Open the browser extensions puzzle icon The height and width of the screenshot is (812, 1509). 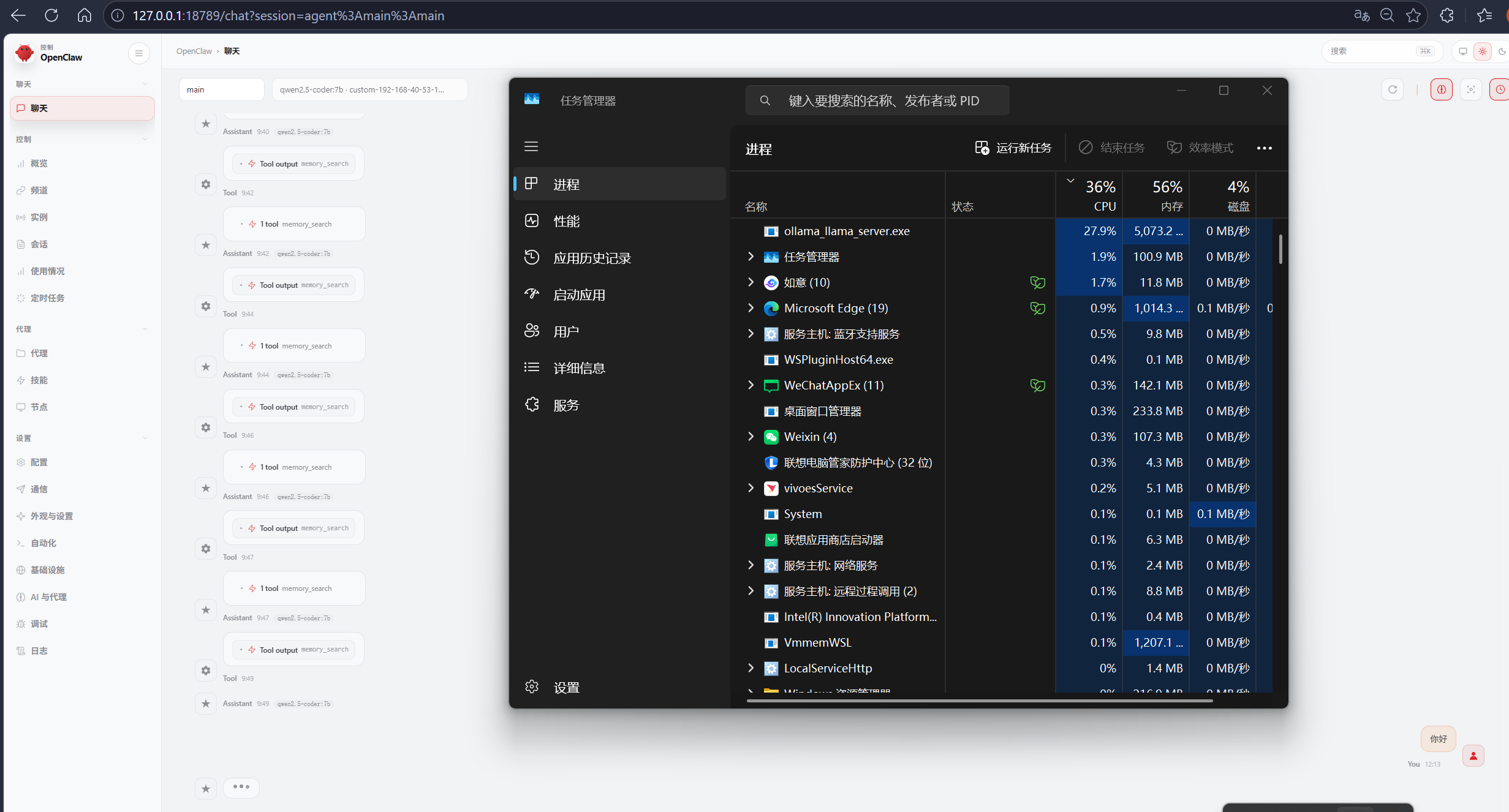[1447, 15]
